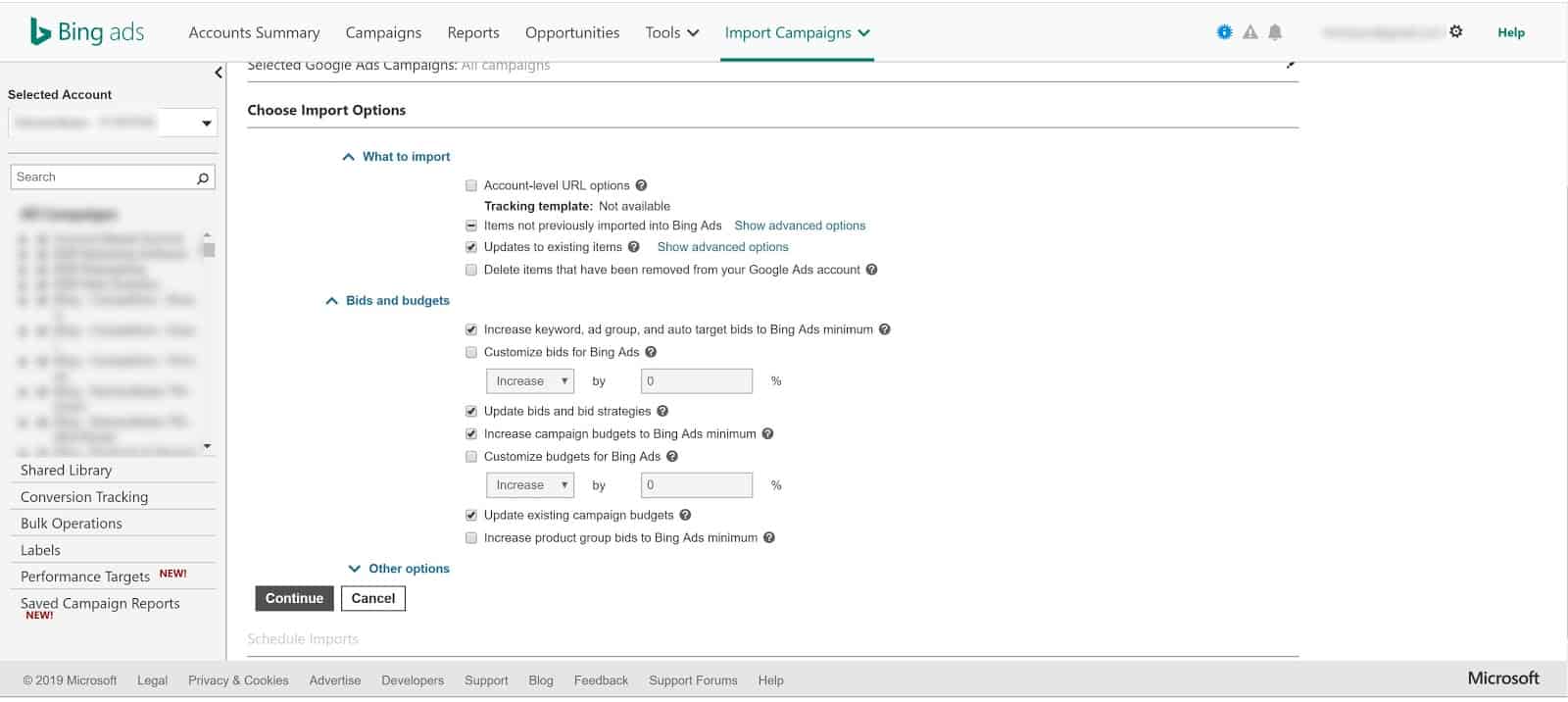The height and width of the screenshot is (702, 1568).
Task: Open Shared Library in sidebar
Action: (67, 471)
